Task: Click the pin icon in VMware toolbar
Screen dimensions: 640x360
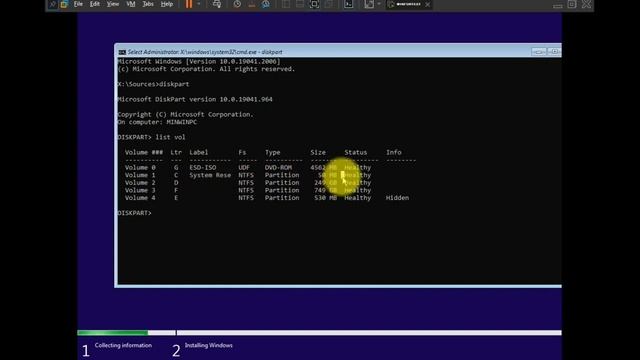Action: pyautogui.click(x=53, y=4)
